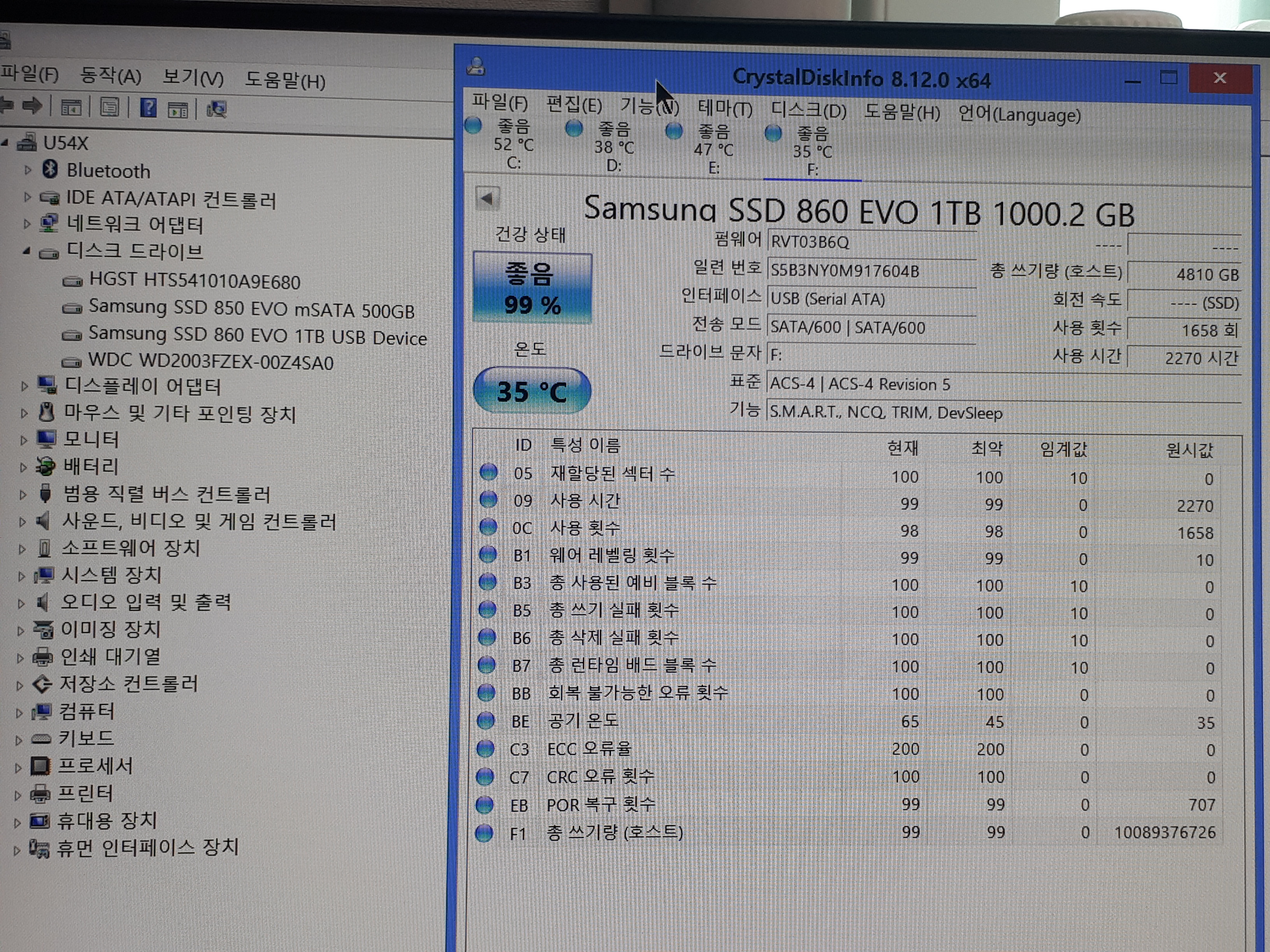Expand 디스플레이 어댑터 category

23,386
